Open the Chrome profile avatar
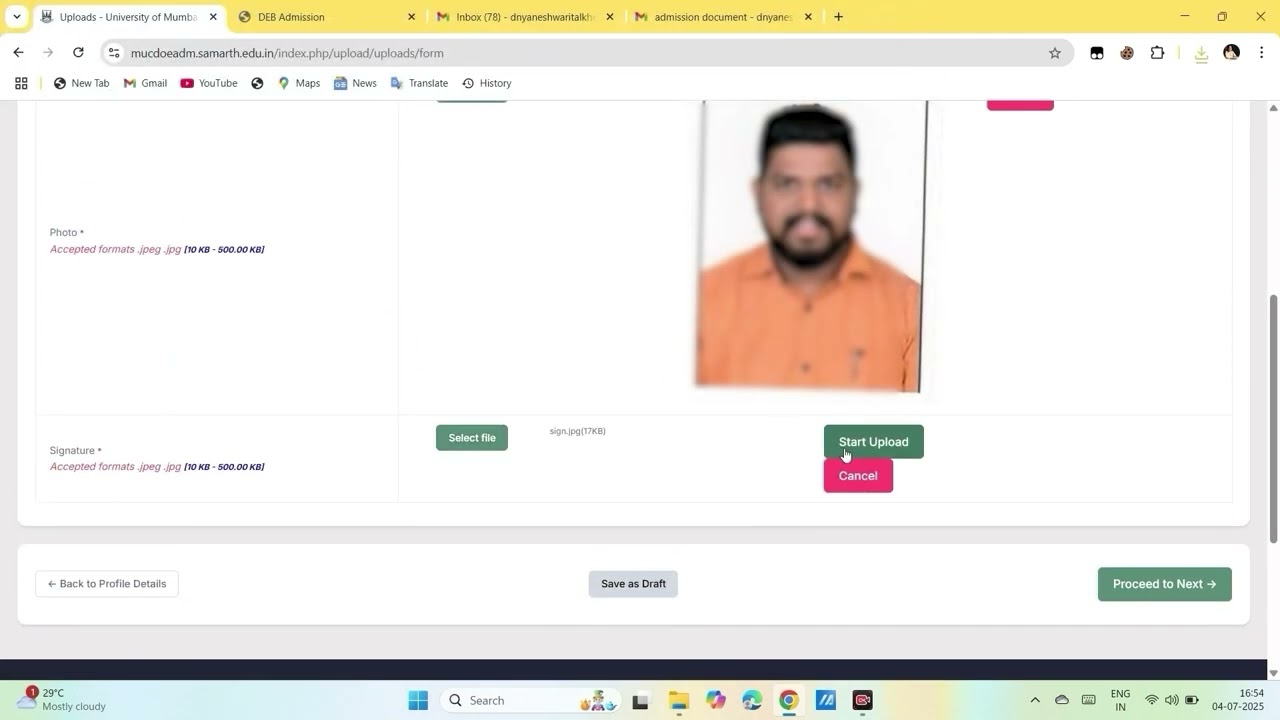This screenshot has height=720, width=1280. (x=1231, y=53)
